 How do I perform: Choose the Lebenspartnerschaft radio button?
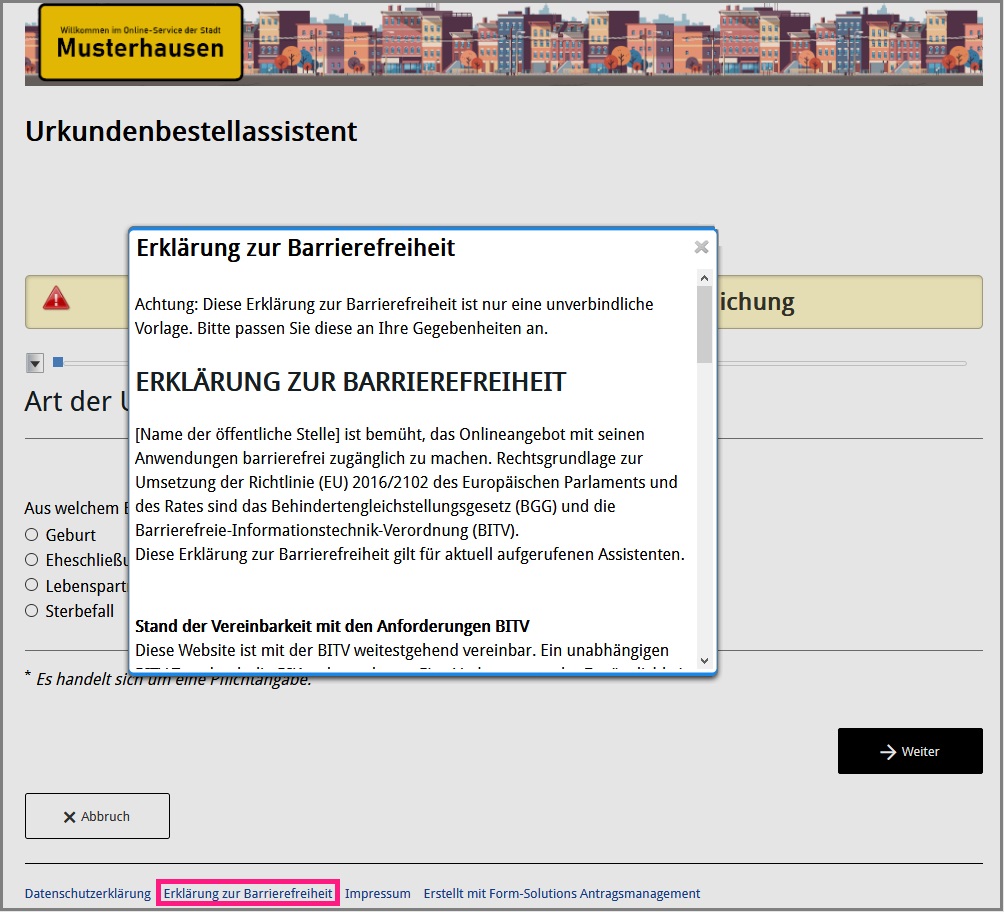coord(32,585)
